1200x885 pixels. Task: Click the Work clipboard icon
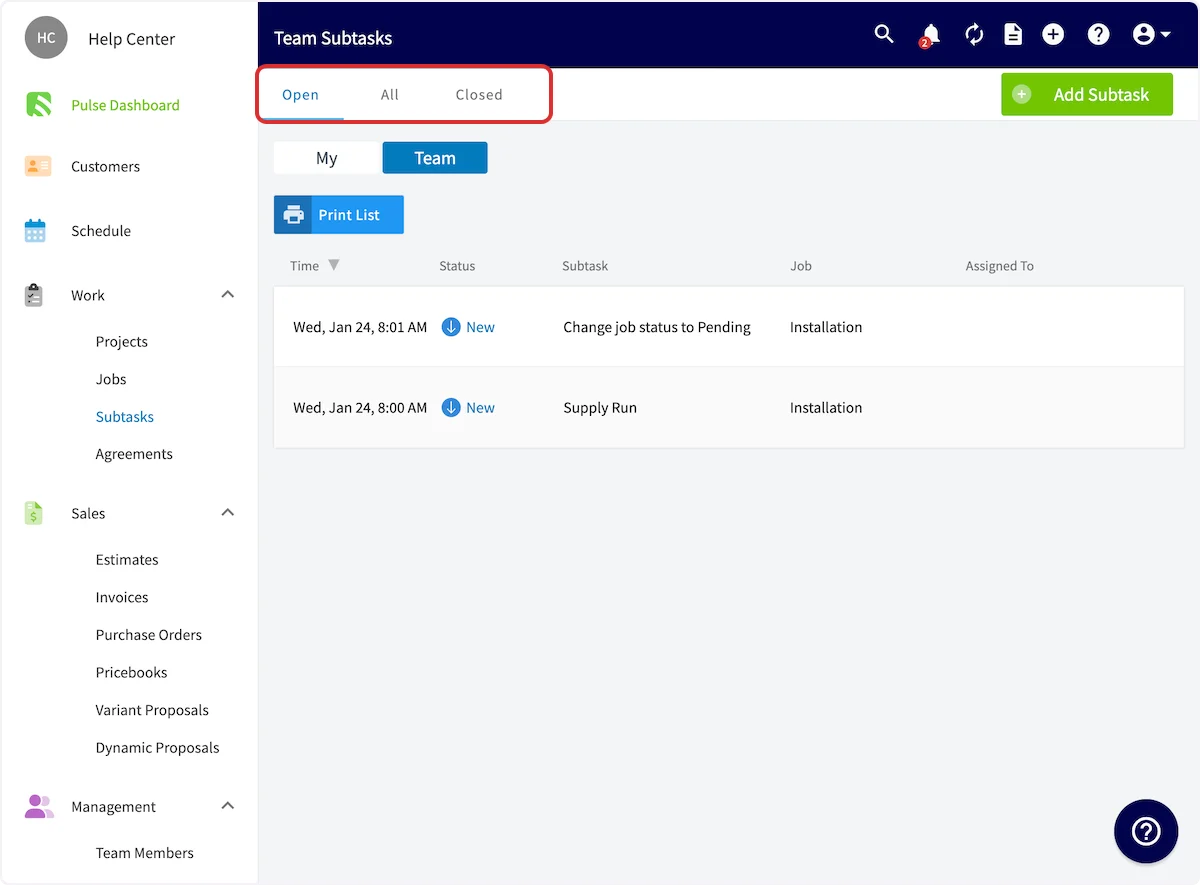tap(34, 295)
